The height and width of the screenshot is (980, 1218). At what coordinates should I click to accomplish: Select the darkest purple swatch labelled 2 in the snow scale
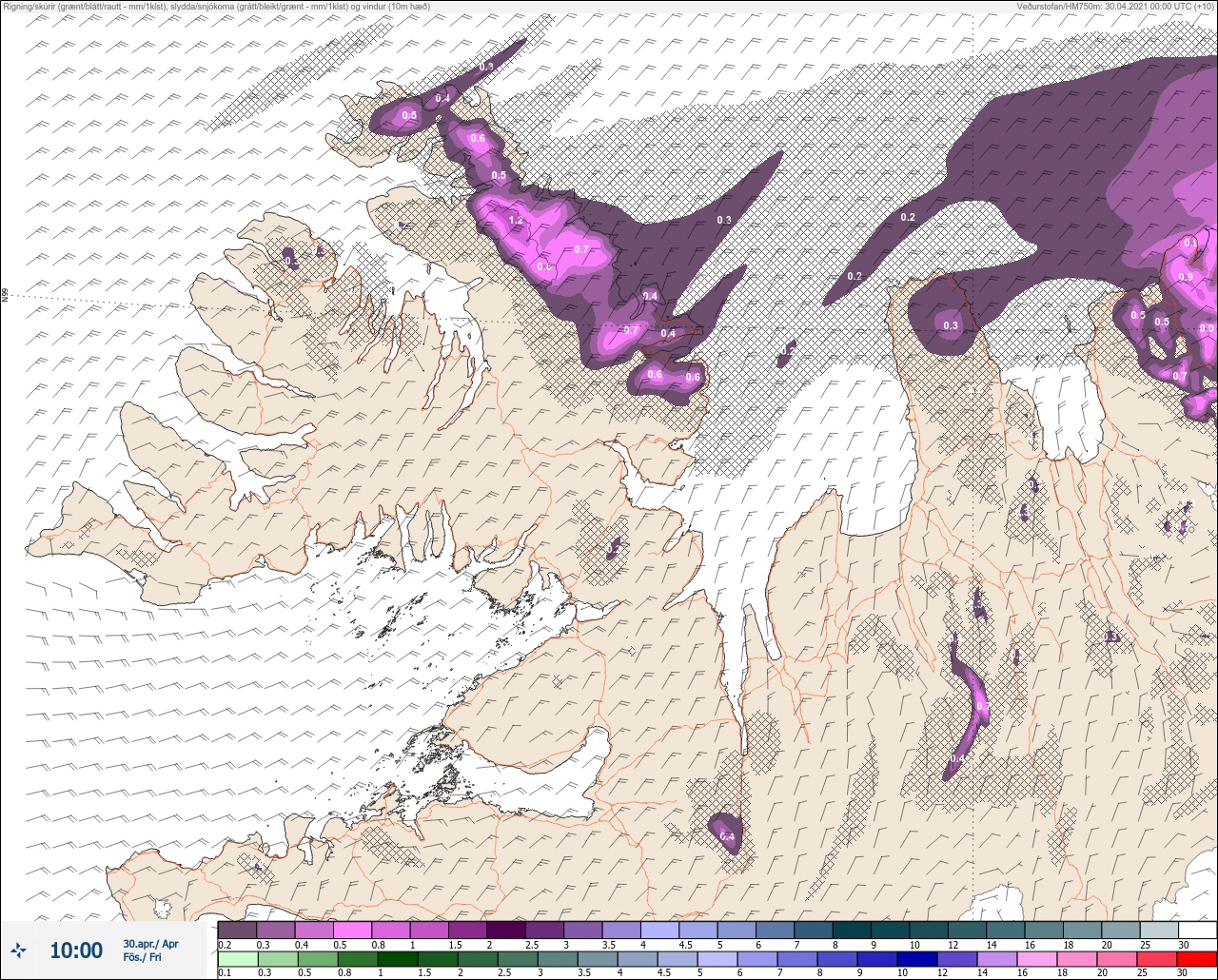point(505,930)
